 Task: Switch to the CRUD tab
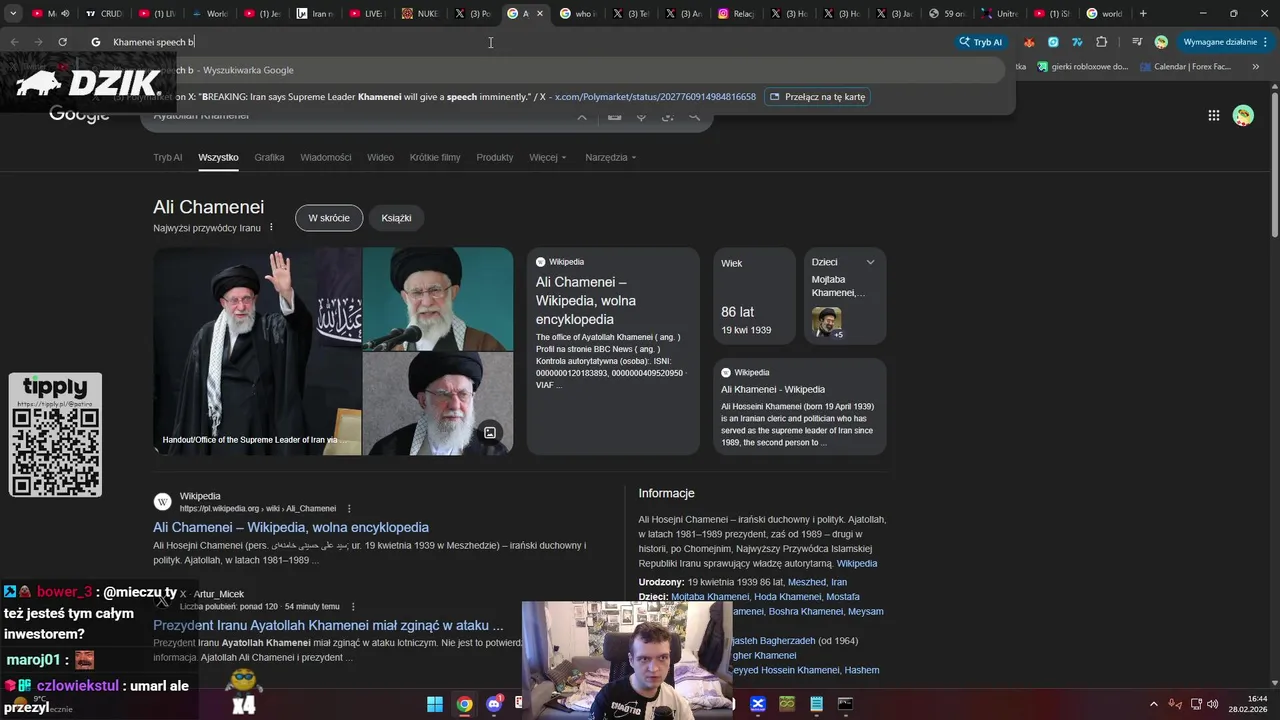(104, 14)
